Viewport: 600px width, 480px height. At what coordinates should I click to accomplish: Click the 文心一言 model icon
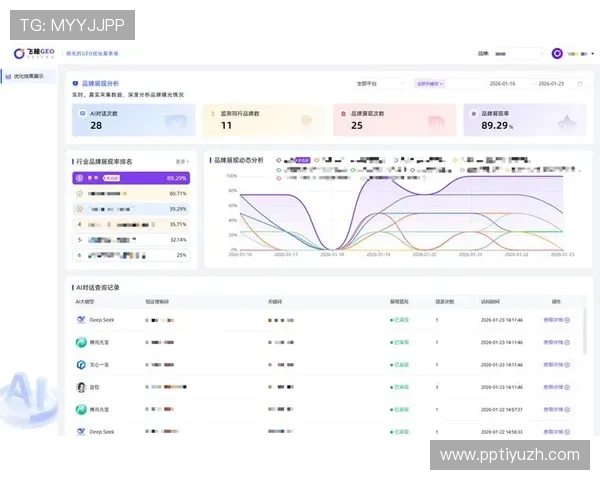[81, 364]
